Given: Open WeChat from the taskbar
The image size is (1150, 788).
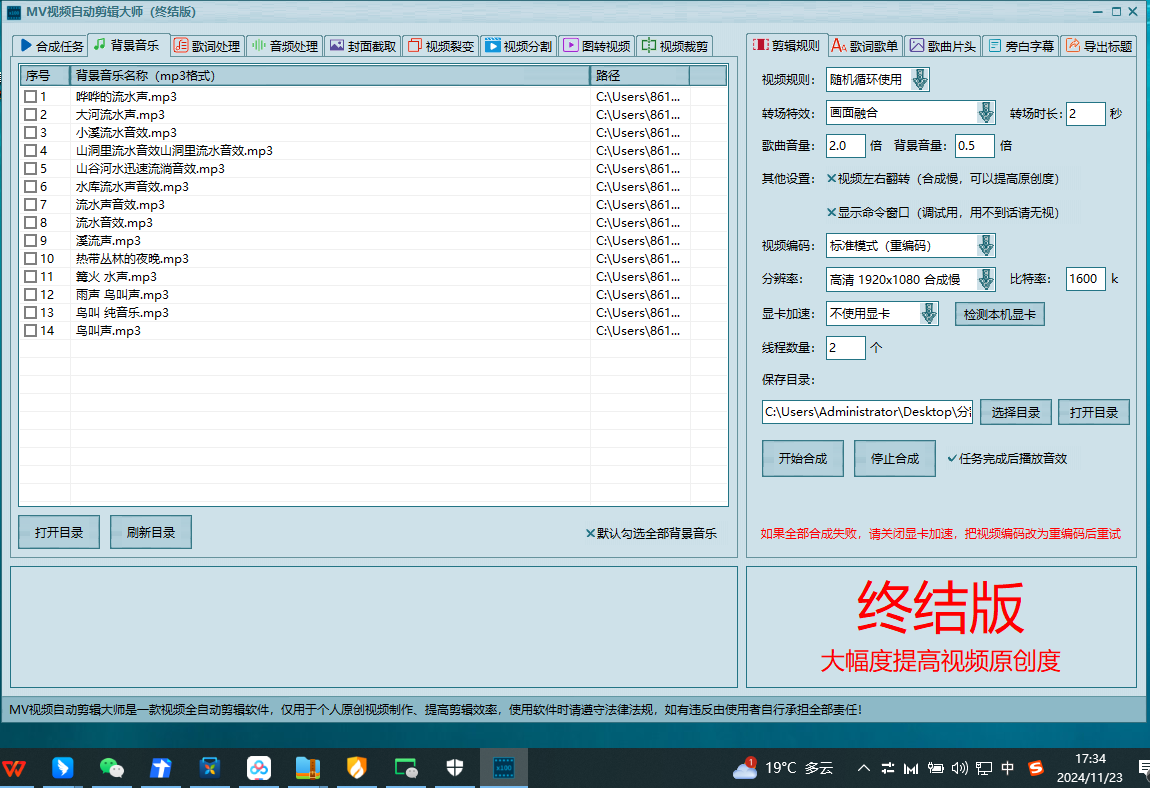Looking at the screenshot, I should (x=111, y=768).
